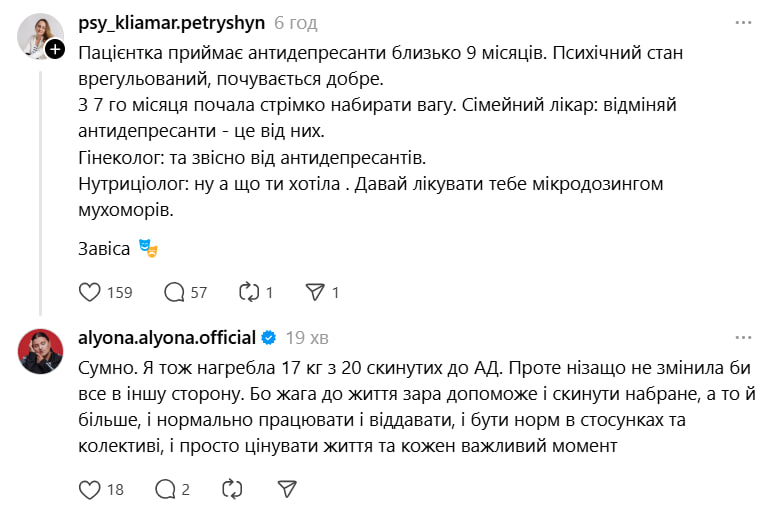Share the first post via send icon
Viewport: 776px width, 518px height.
point(314,292)
